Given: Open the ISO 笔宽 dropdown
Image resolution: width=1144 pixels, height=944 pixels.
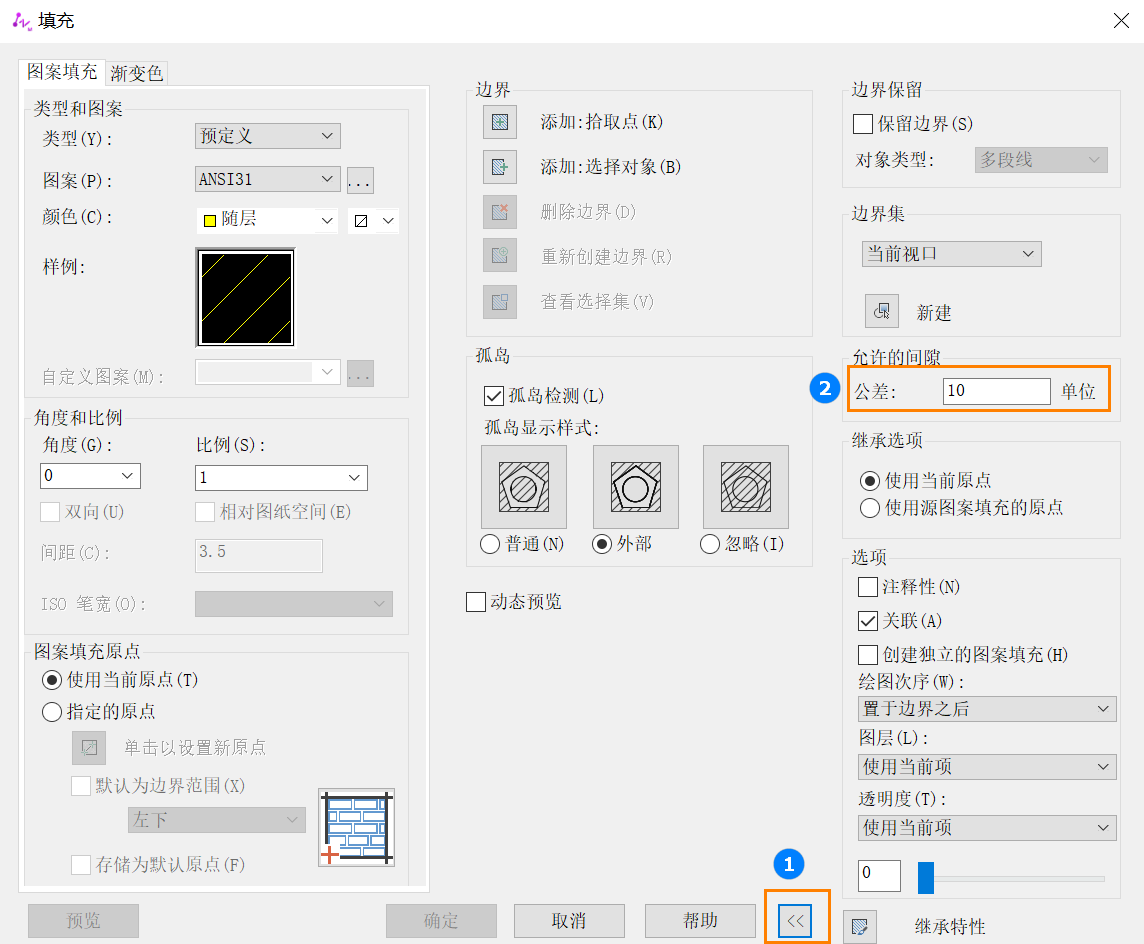Looking at the screenshot, I should pos(294,604).
